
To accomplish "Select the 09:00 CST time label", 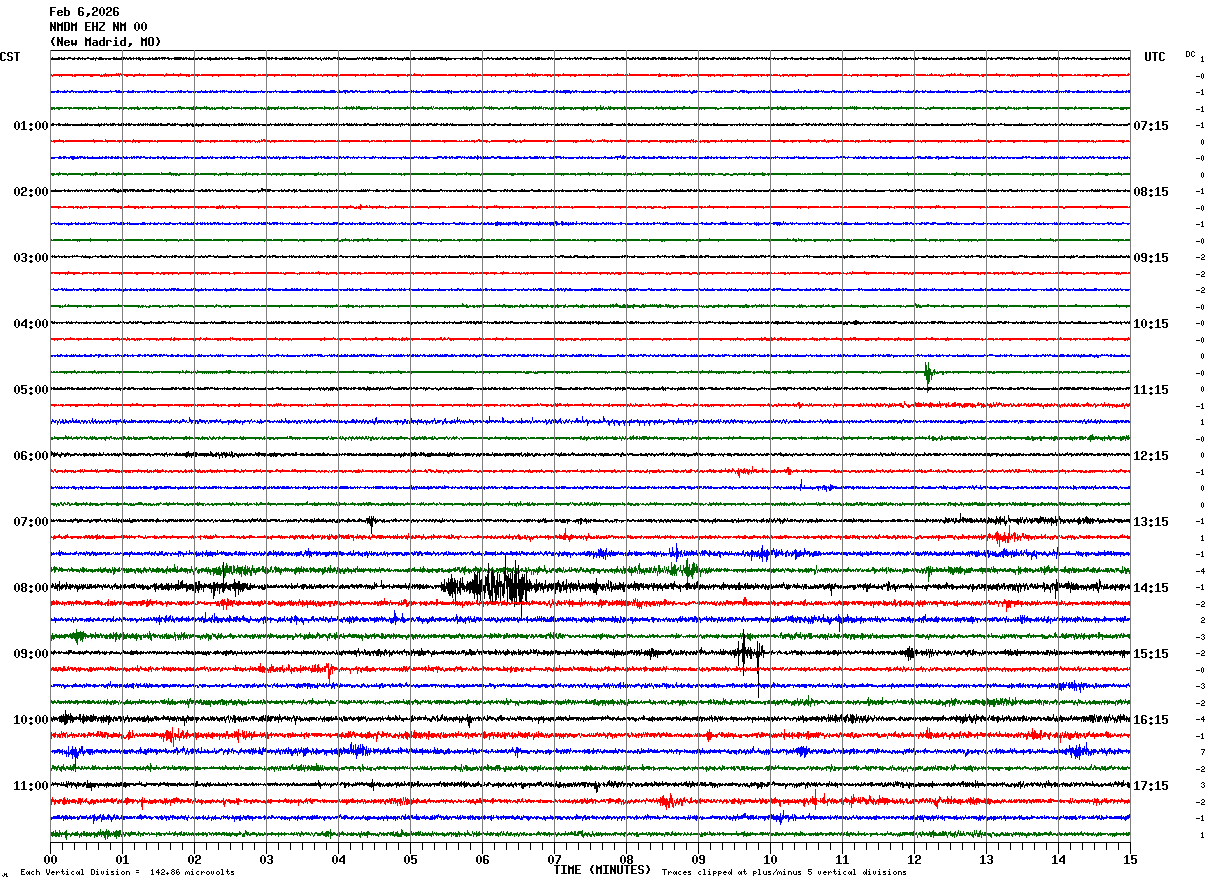I will click(31, 654).
